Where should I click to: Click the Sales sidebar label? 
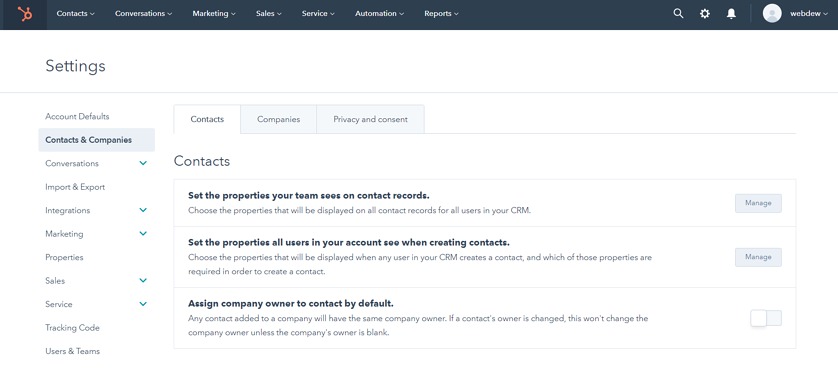(x=55, y=281)
